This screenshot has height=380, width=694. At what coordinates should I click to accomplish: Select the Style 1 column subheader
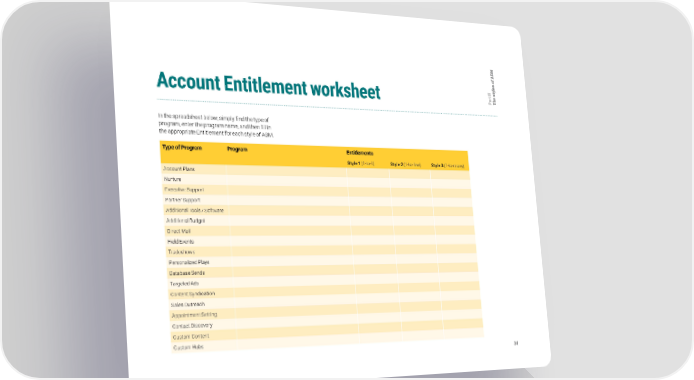[x=360, y=163]
